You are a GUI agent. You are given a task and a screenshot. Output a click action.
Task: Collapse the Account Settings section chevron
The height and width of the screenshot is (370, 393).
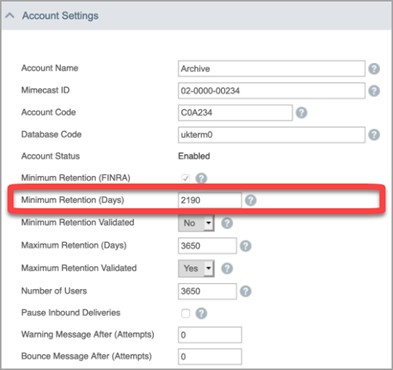point(10,15)
